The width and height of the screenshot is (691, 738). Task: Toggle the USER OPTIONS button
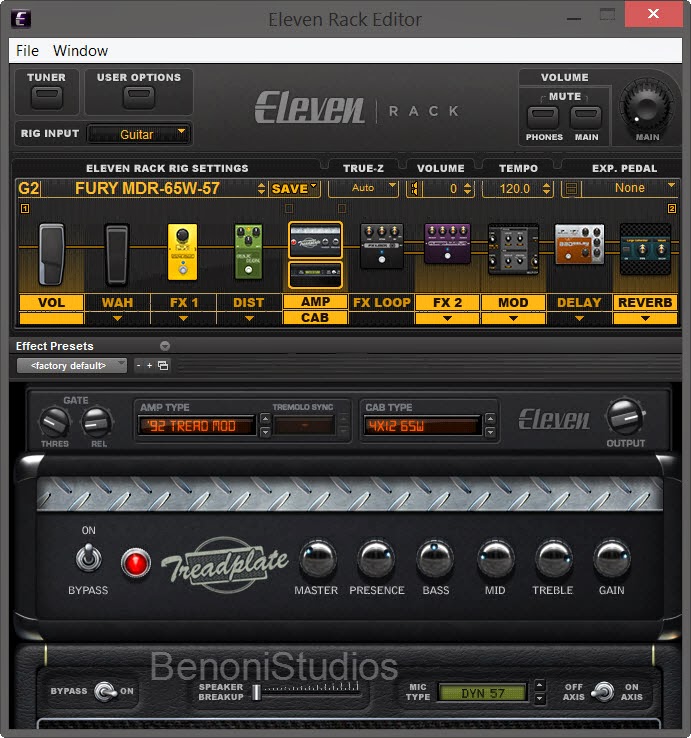[138, 97]
